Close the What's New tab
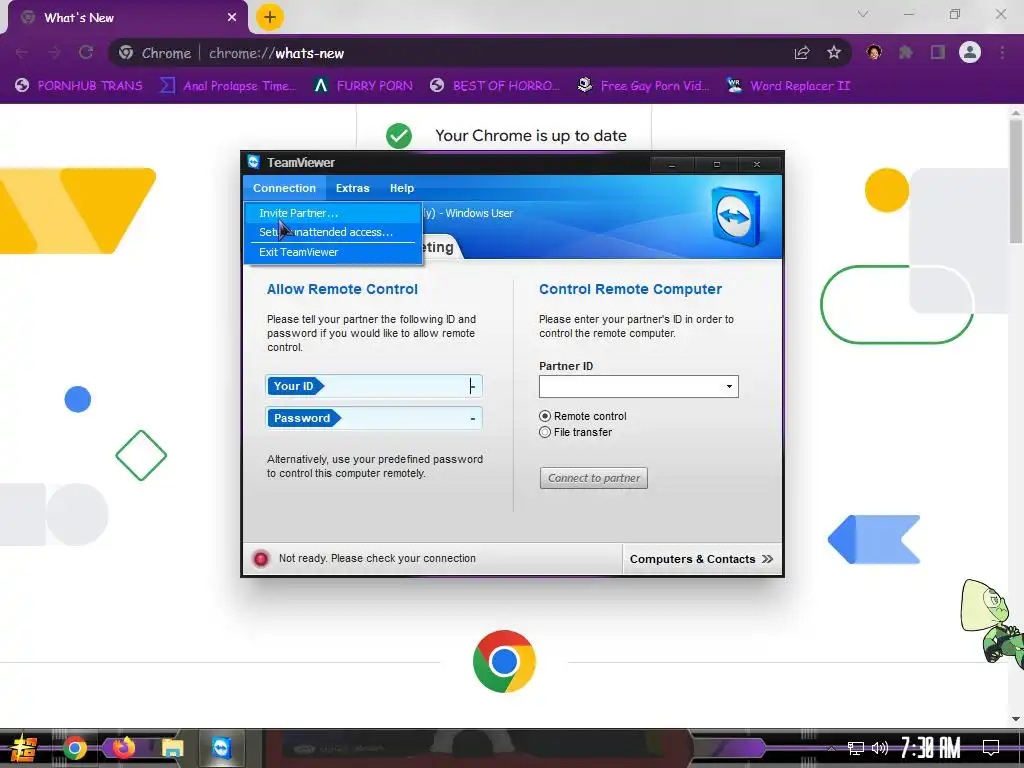The image size is (1024, 768). pyautogui.click(x=232, y=18)
